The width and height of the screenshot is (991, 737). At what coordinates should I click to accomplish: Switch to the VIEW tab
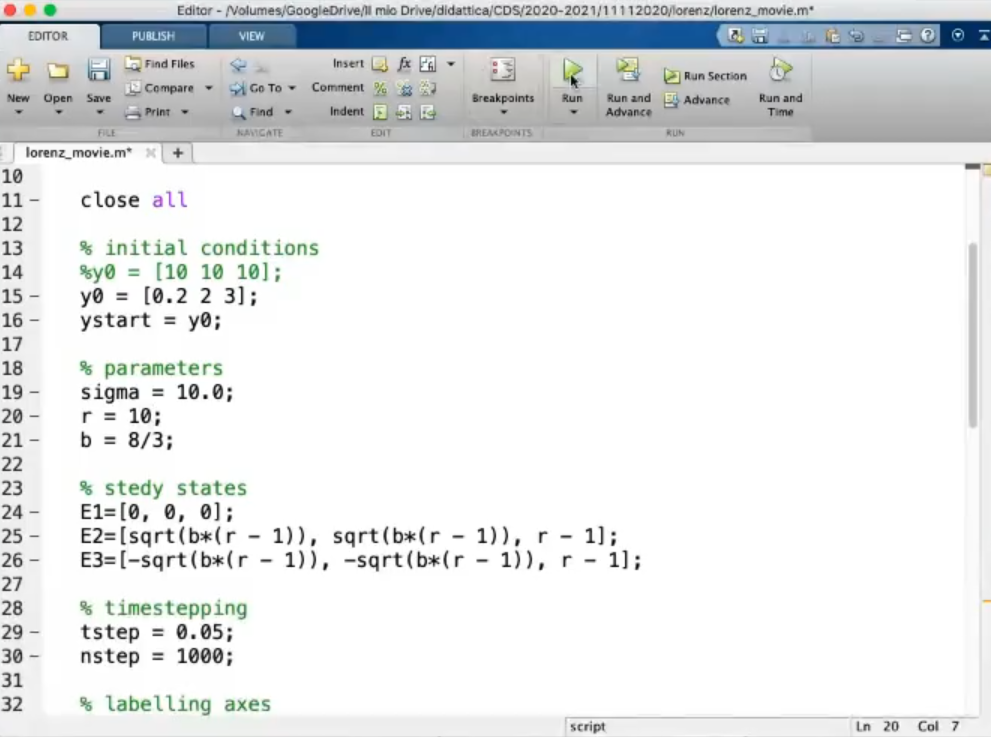coord(252,36)
